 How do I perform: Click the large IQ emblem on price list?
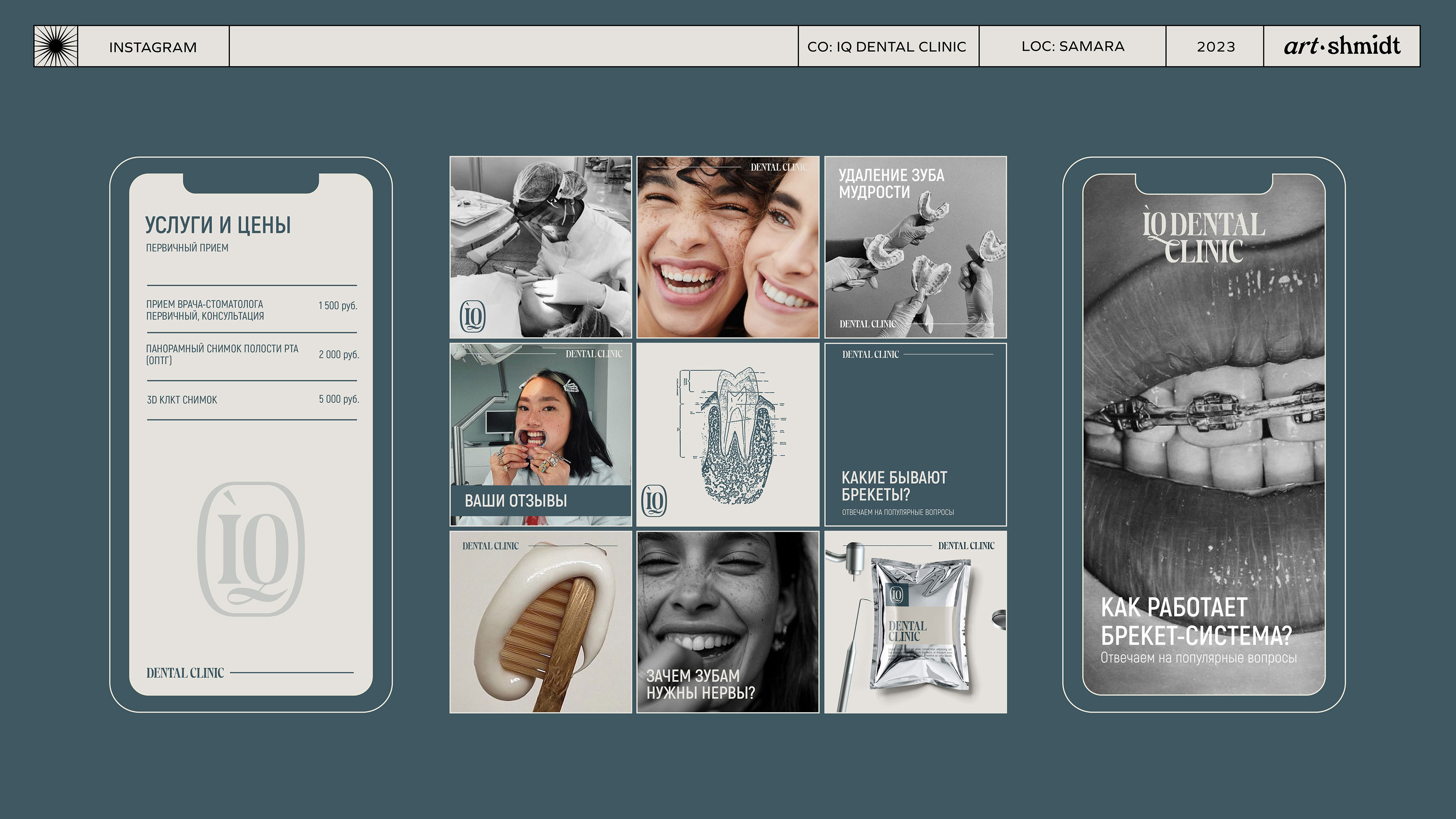click(x=251, y=548)
